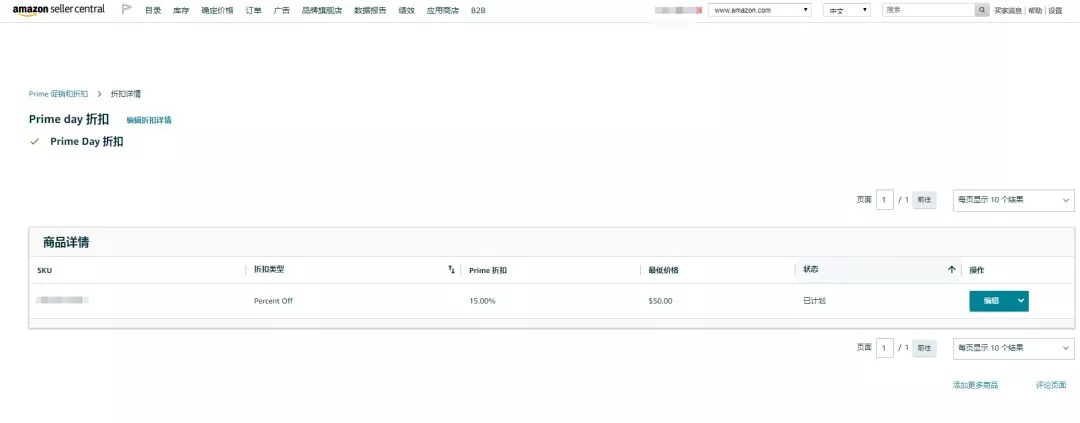Open the 品牌旗舰店 menu

coord(322,11)
